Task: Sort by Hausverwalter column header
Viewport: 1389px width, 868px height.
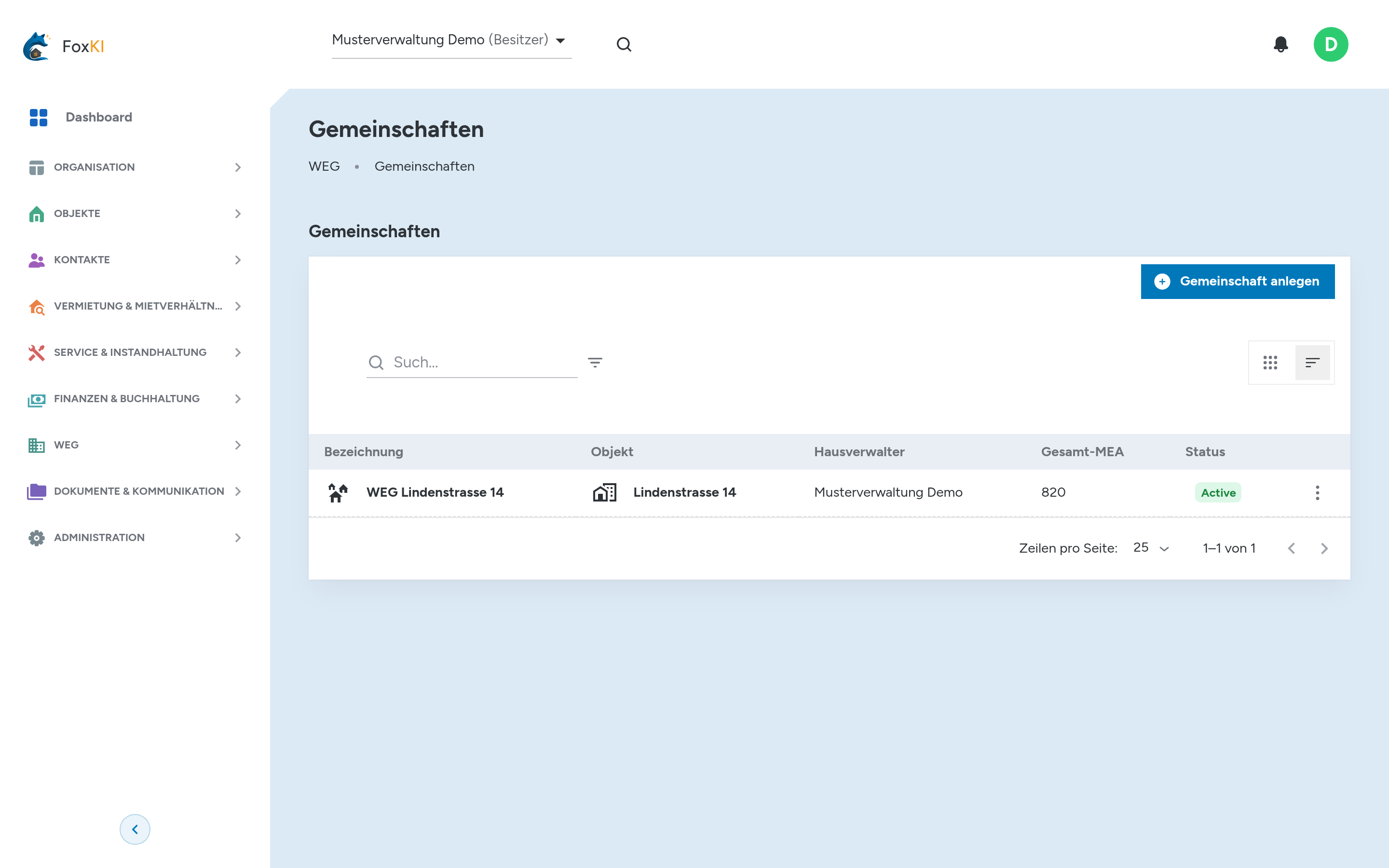Action: (859, 452)
